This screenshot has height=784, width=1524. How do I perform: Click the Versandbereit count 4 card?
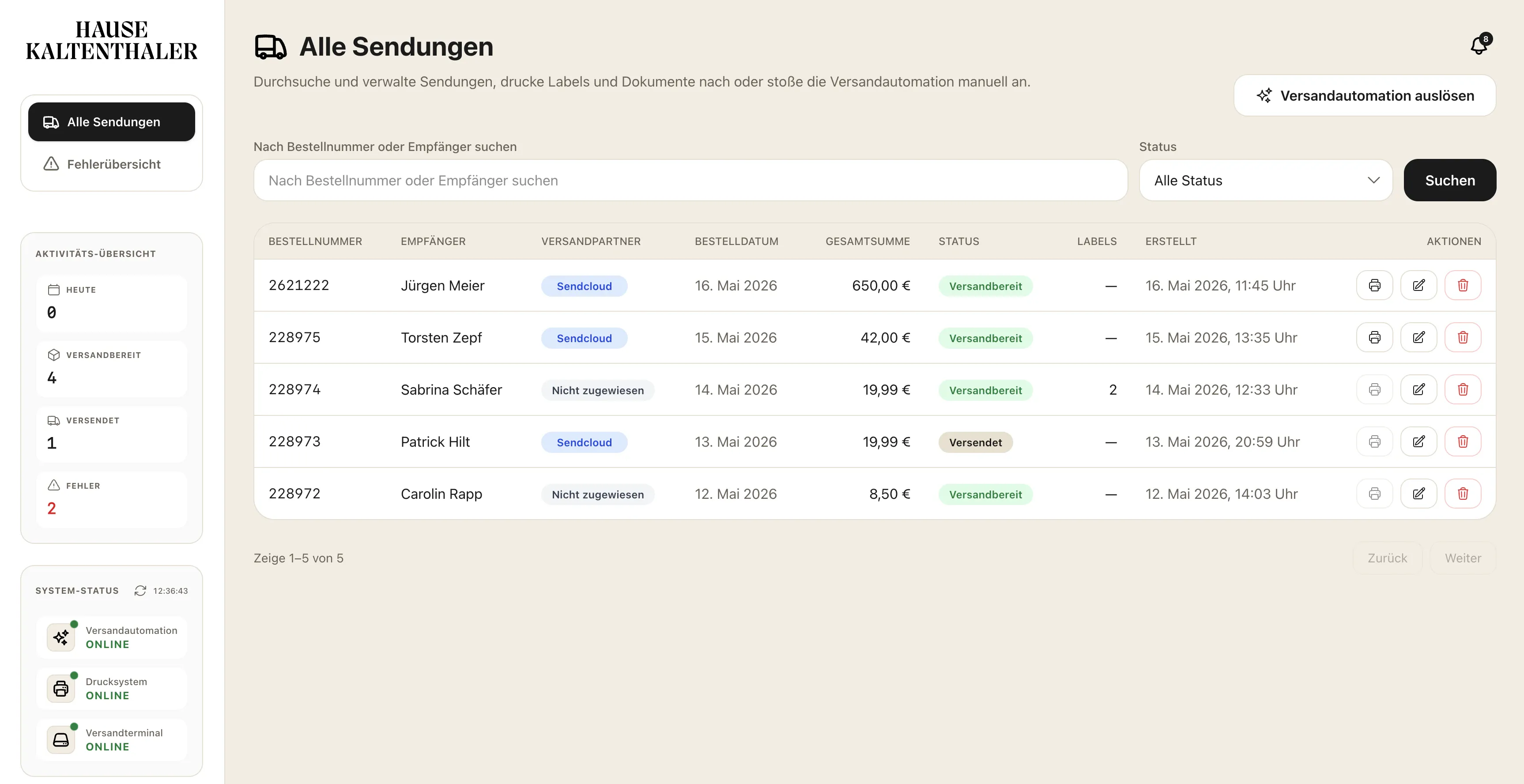click(x=112, y=369)
